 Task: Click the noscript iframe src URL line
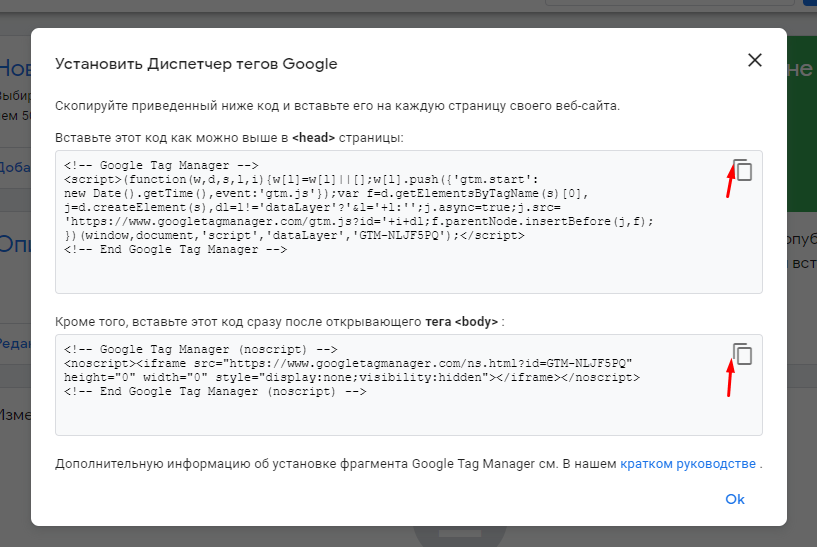click(348, 364)
